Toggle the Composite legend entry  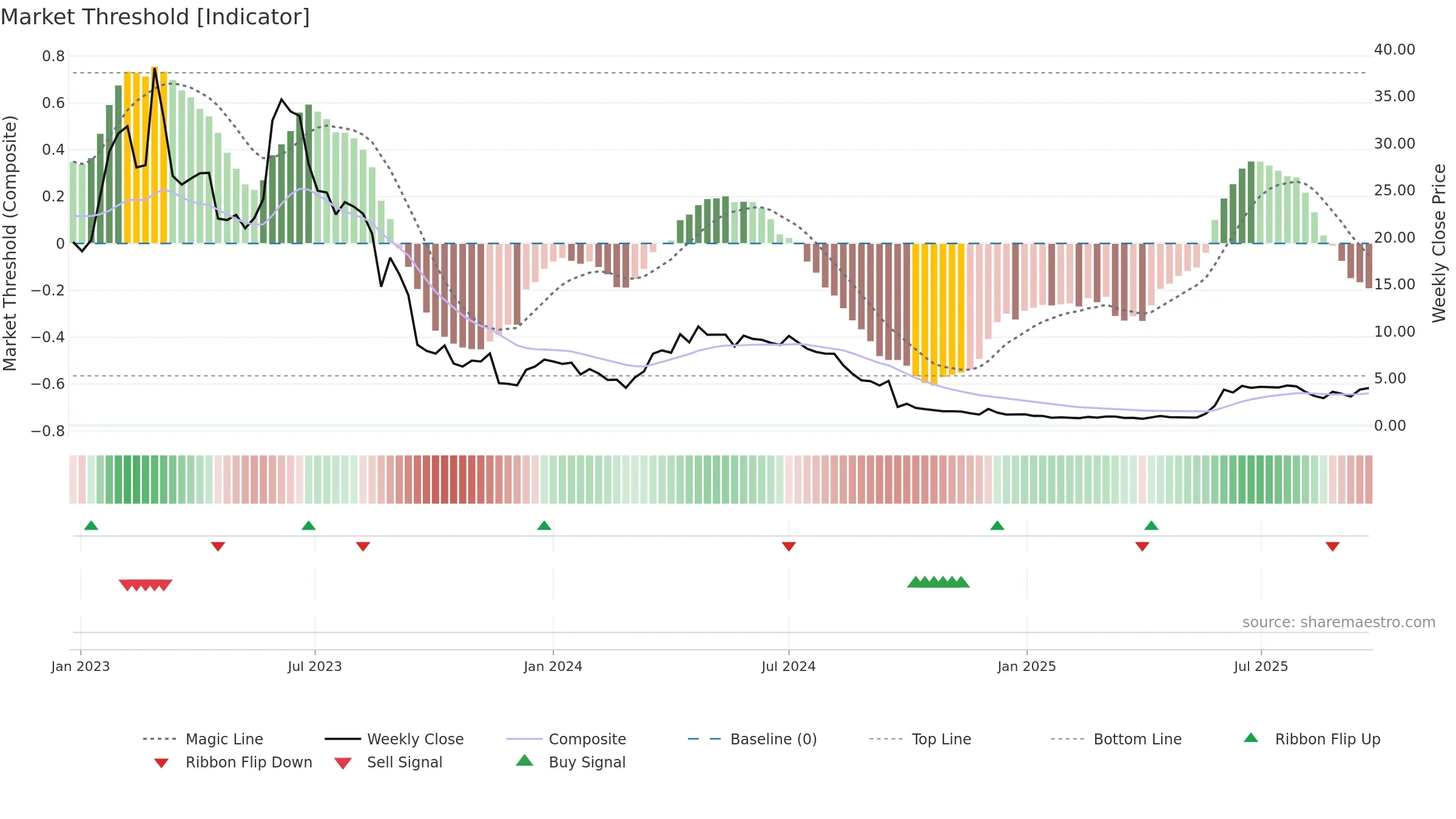566,739
